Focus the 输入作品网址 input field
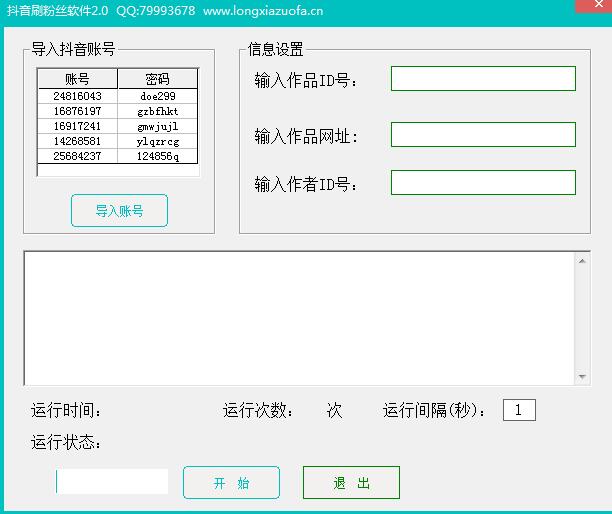 (x=483, y=134)
